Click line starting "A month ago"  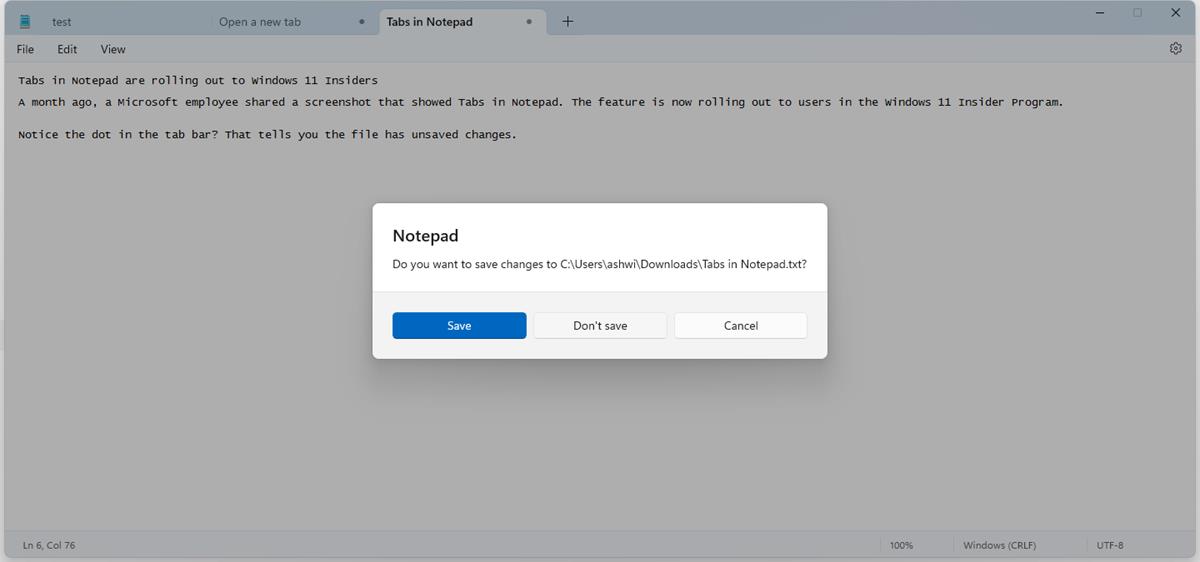(541, 102)
